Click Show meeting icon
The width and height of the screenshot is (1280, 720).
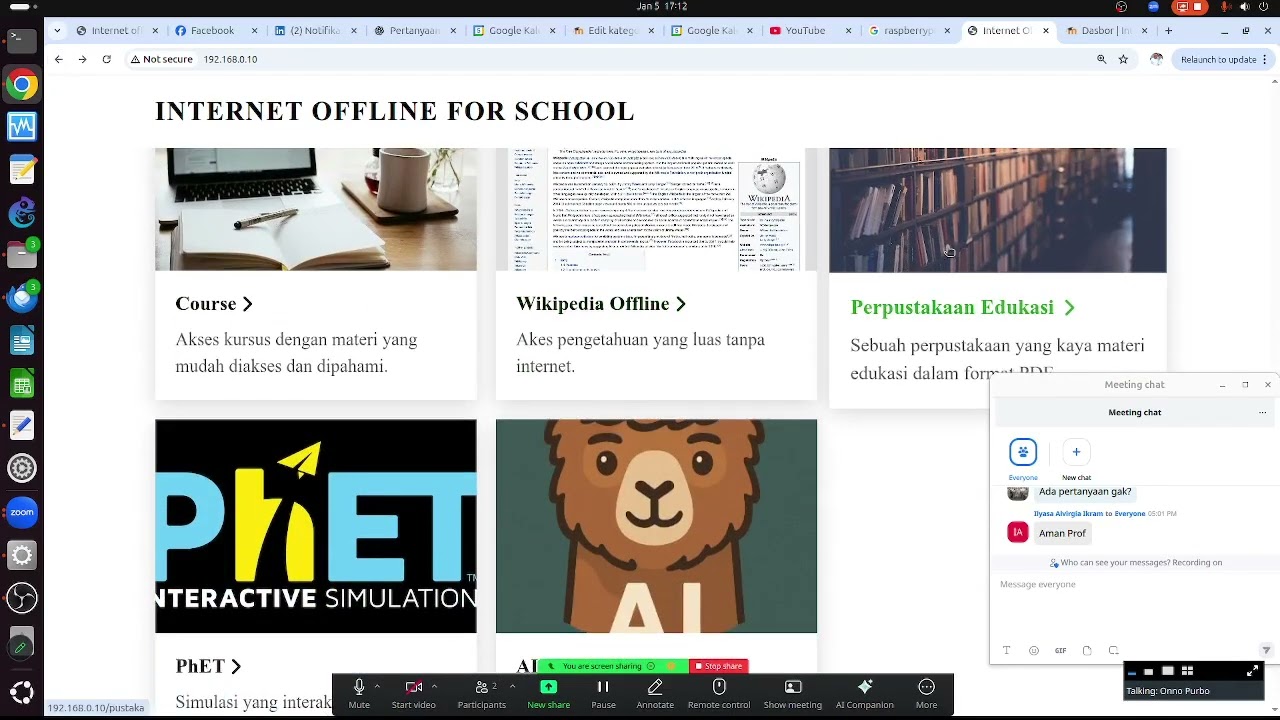(793, 693)
